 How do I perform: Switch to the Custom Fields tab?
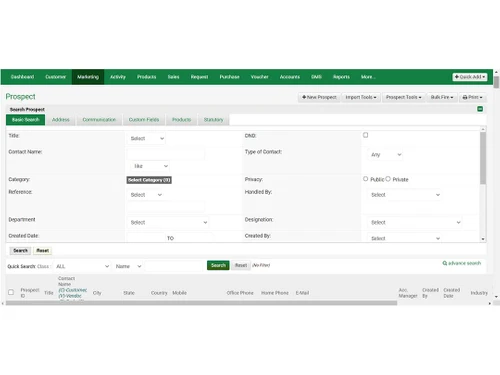click(x=144, y=120)
